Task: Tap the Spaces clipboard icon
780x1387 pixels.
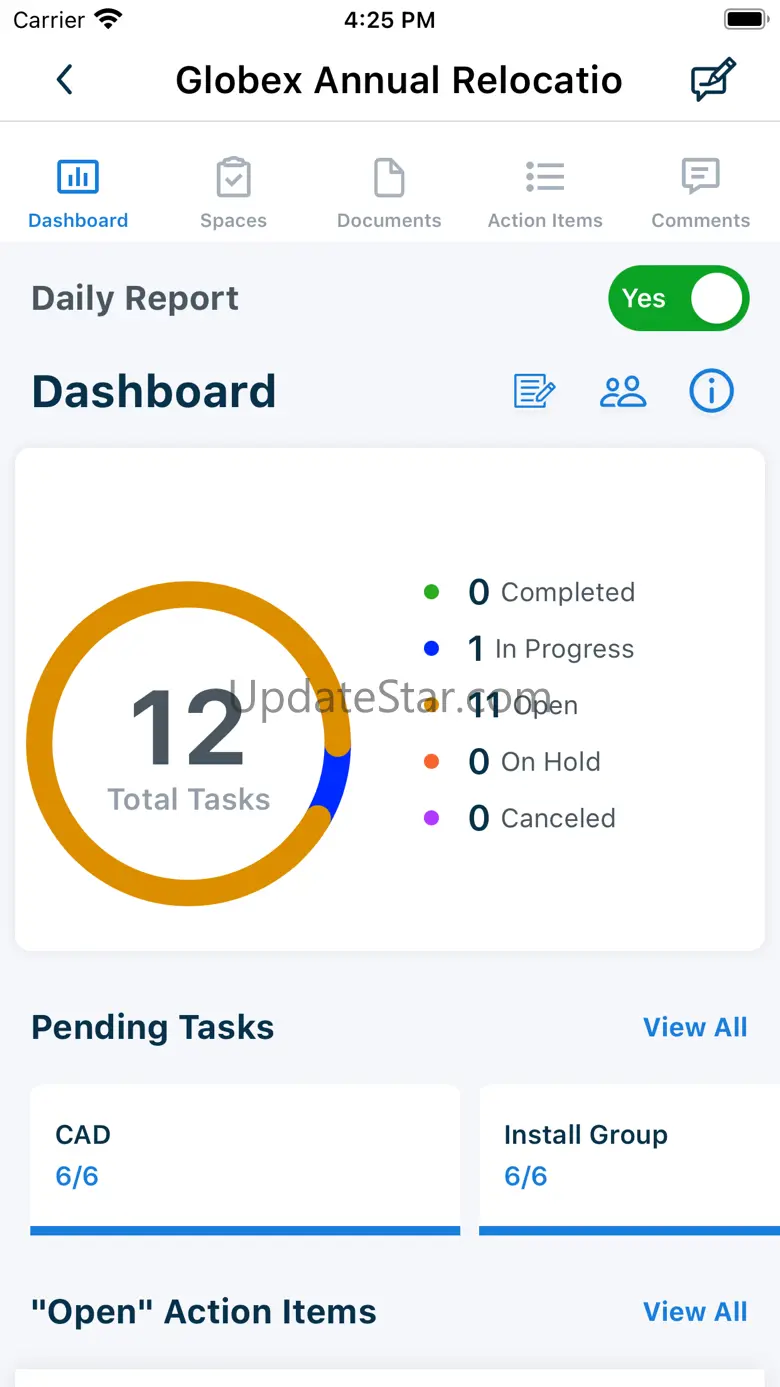Action: (233, 178)
